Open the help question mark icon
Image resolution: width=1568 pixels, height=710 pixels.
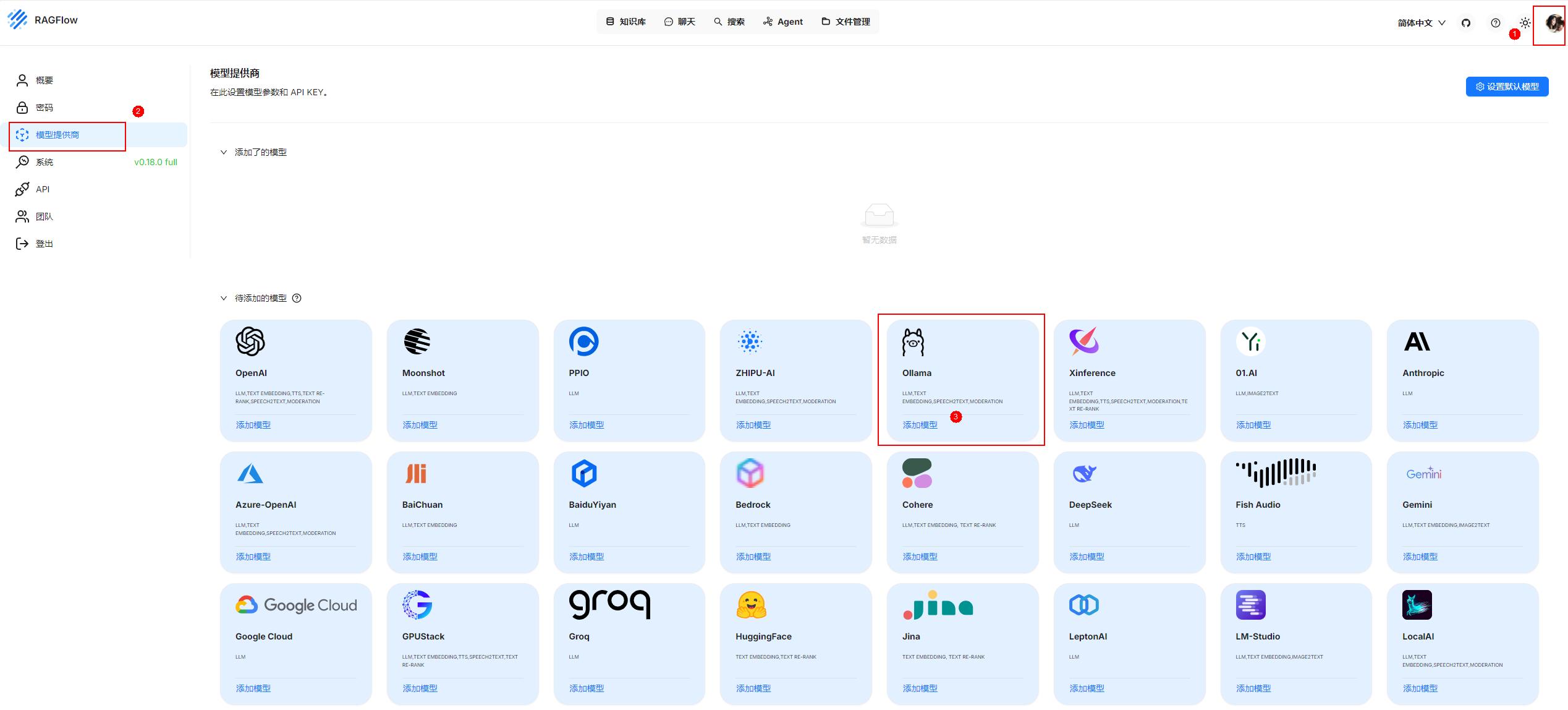coord(1495,23)
